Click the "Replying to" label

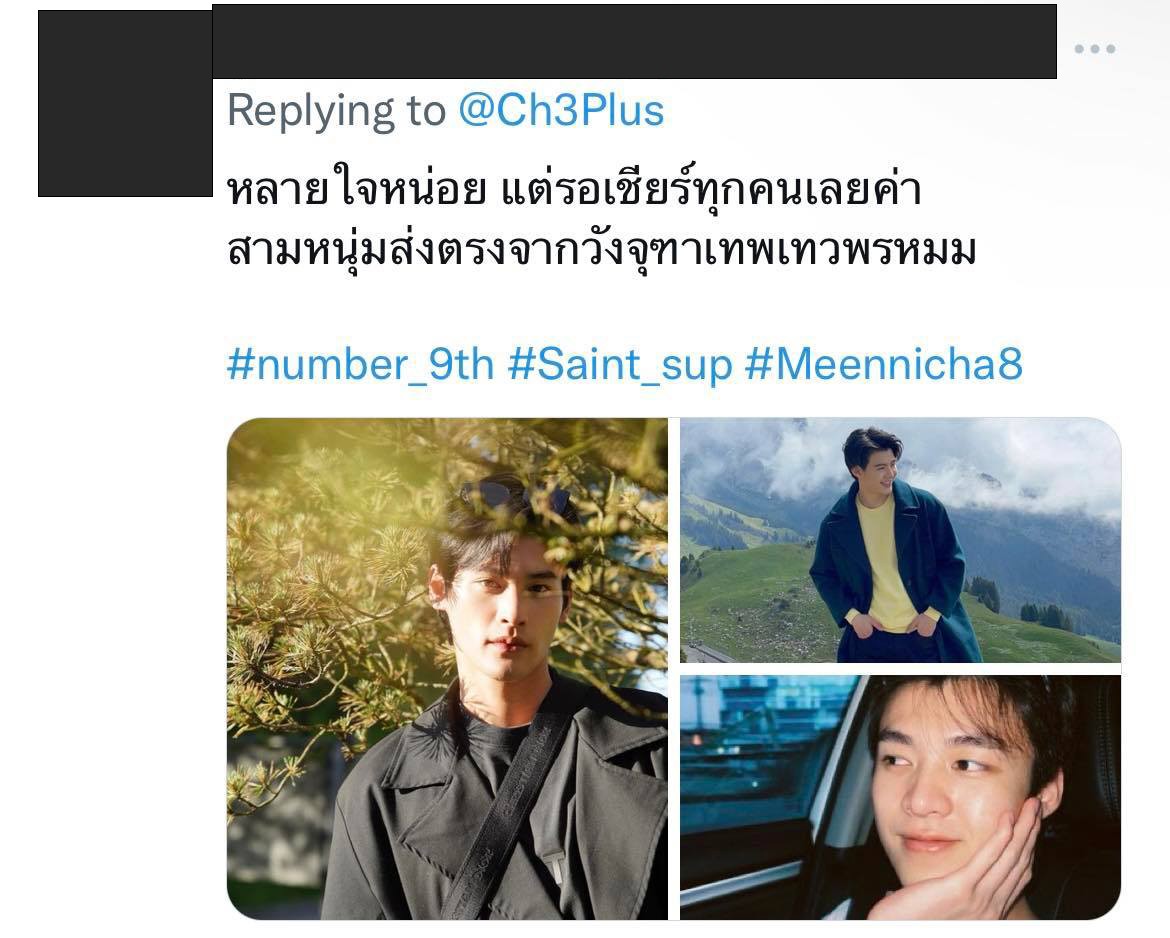[336, 110]
